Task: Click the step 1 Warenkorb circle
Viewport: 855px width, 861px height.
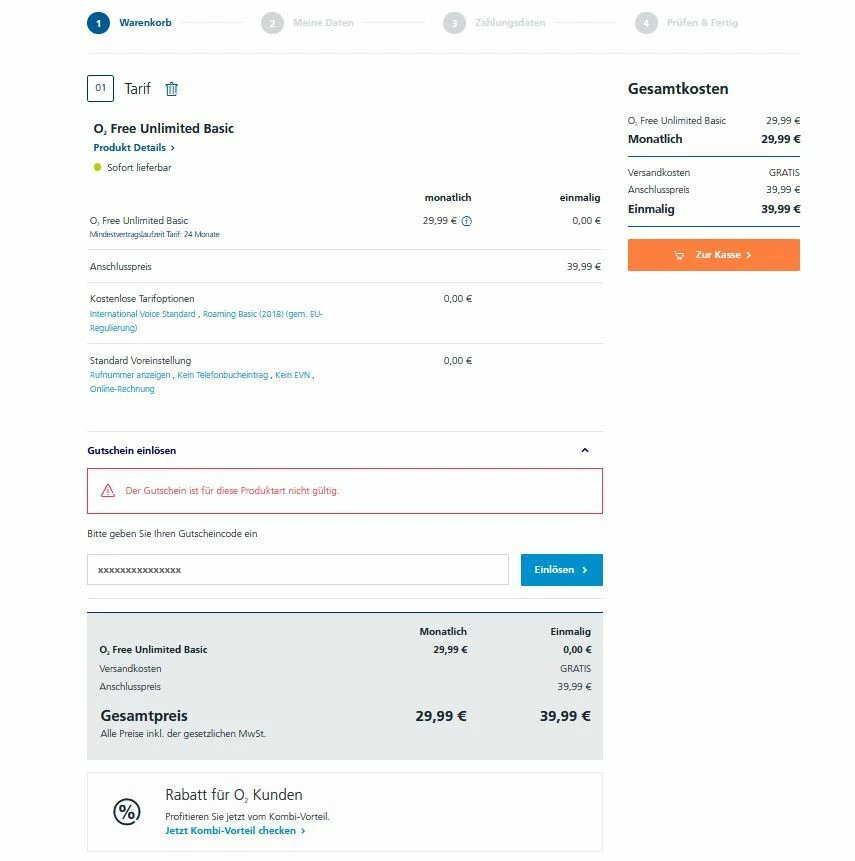Action: [98, 23]
